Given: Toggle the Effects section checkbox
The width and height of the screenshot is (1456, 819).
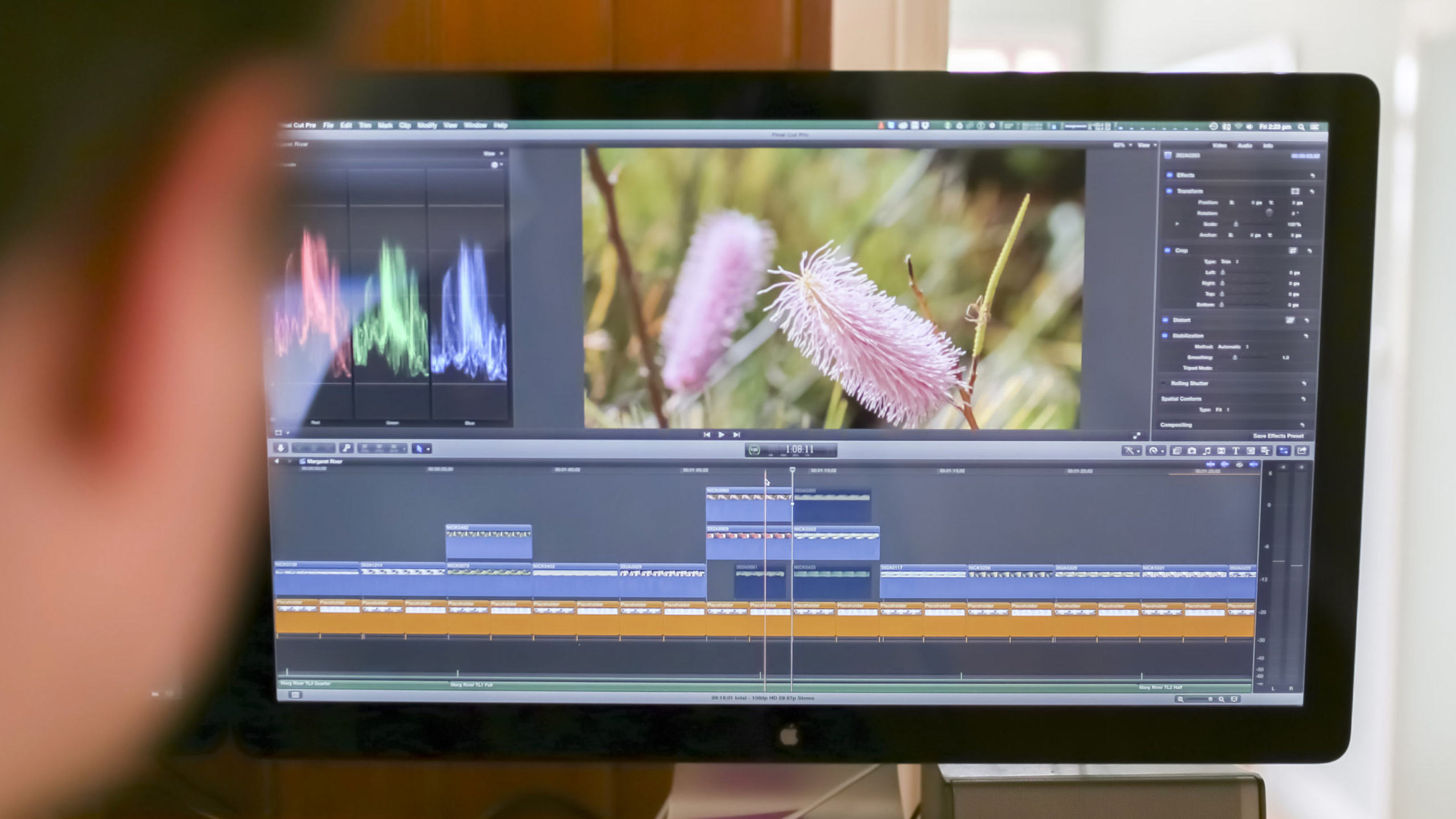Looking at the screenshot, I should point(1169,175).
